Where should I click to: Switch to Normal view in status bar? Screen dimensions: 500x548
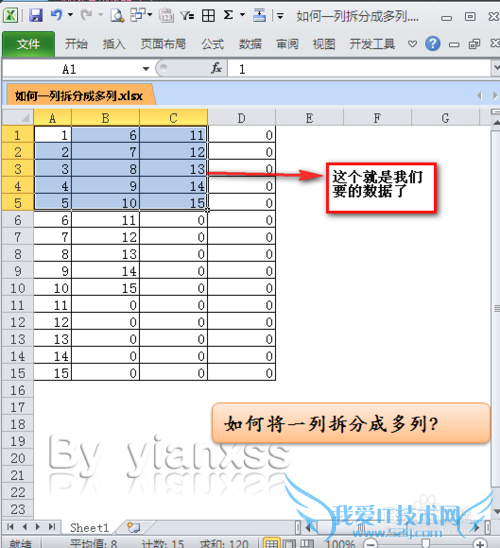coord(271,543)
